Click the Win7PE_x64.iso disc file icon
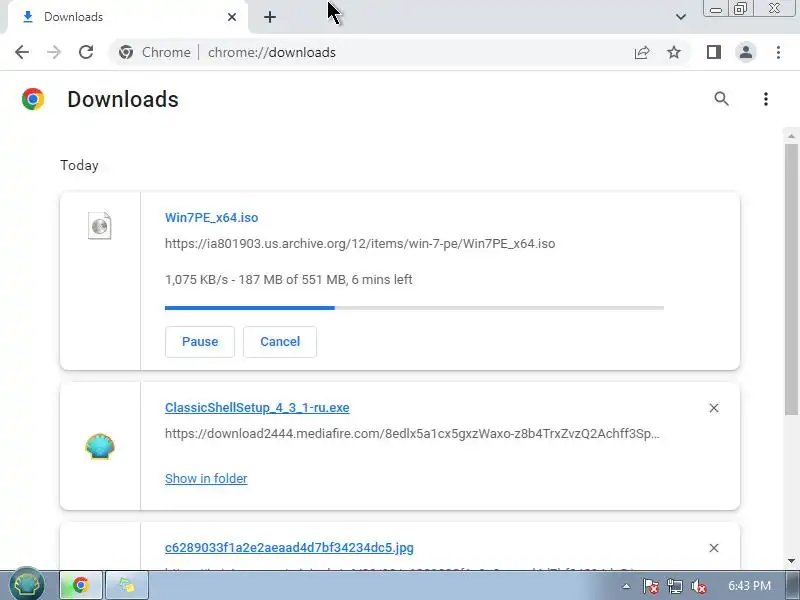 coord(99,225)
